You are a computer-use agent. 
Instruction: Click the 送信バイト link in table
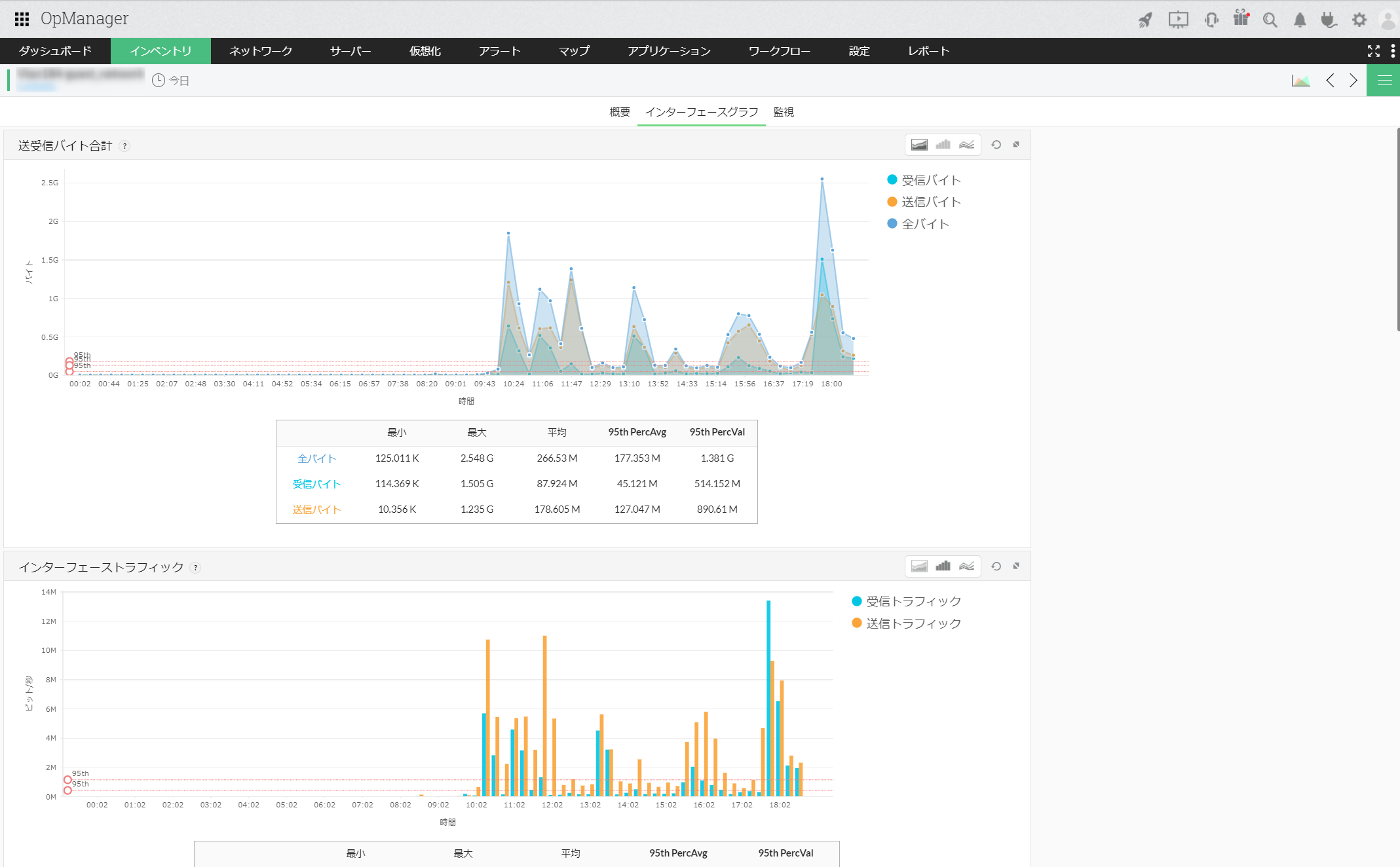click(x=316, y=509)
